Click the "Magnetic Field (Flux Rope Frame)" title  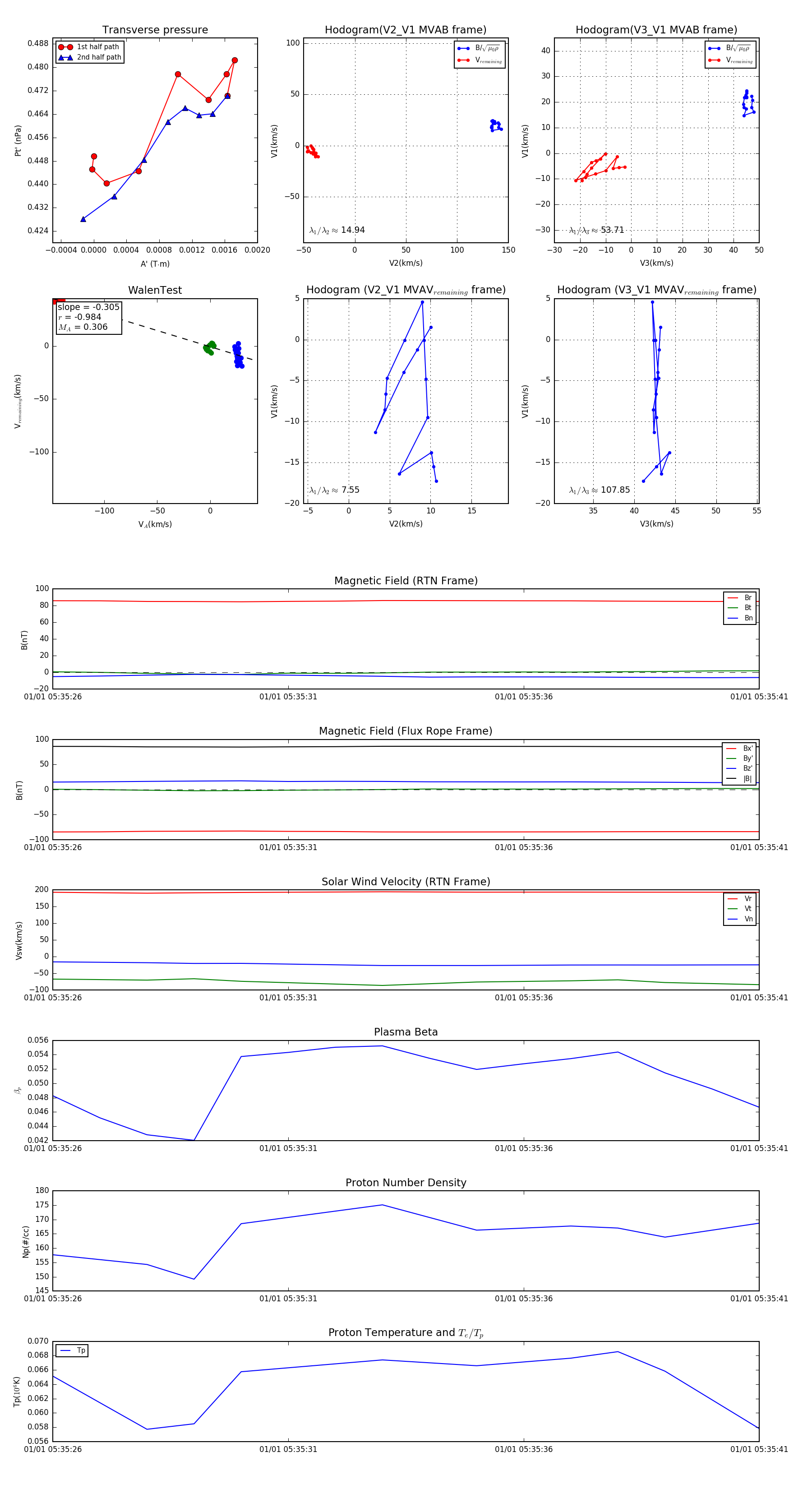(406, 731)
